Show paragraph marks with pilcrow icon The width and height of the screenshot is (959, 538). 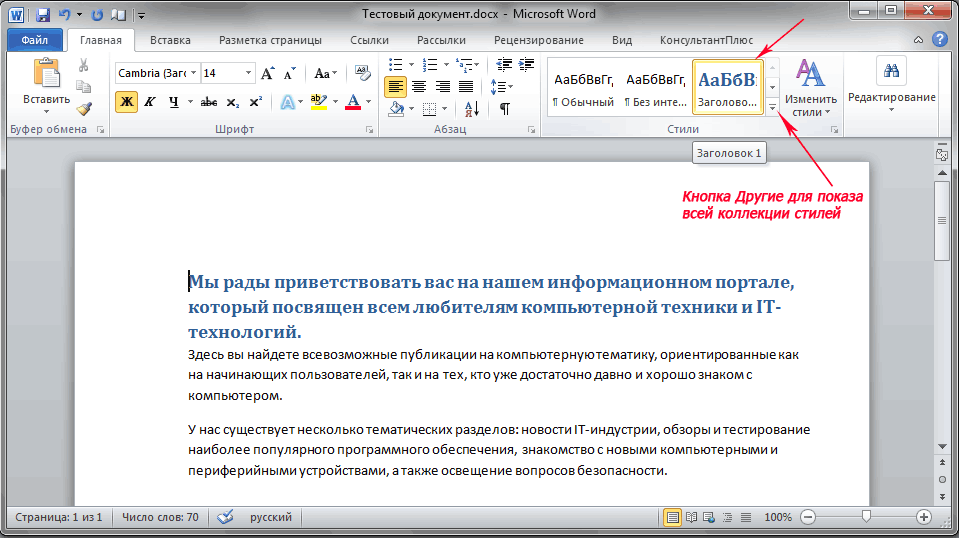(x=505, y=108)
